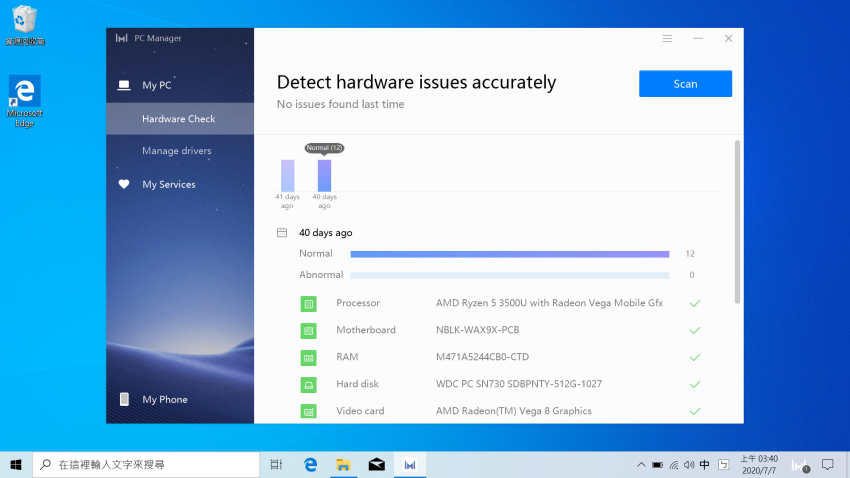This screenshot has width=850, height=478.
Task: Select Hardware Check in sidebar
Action: point(179,119)
